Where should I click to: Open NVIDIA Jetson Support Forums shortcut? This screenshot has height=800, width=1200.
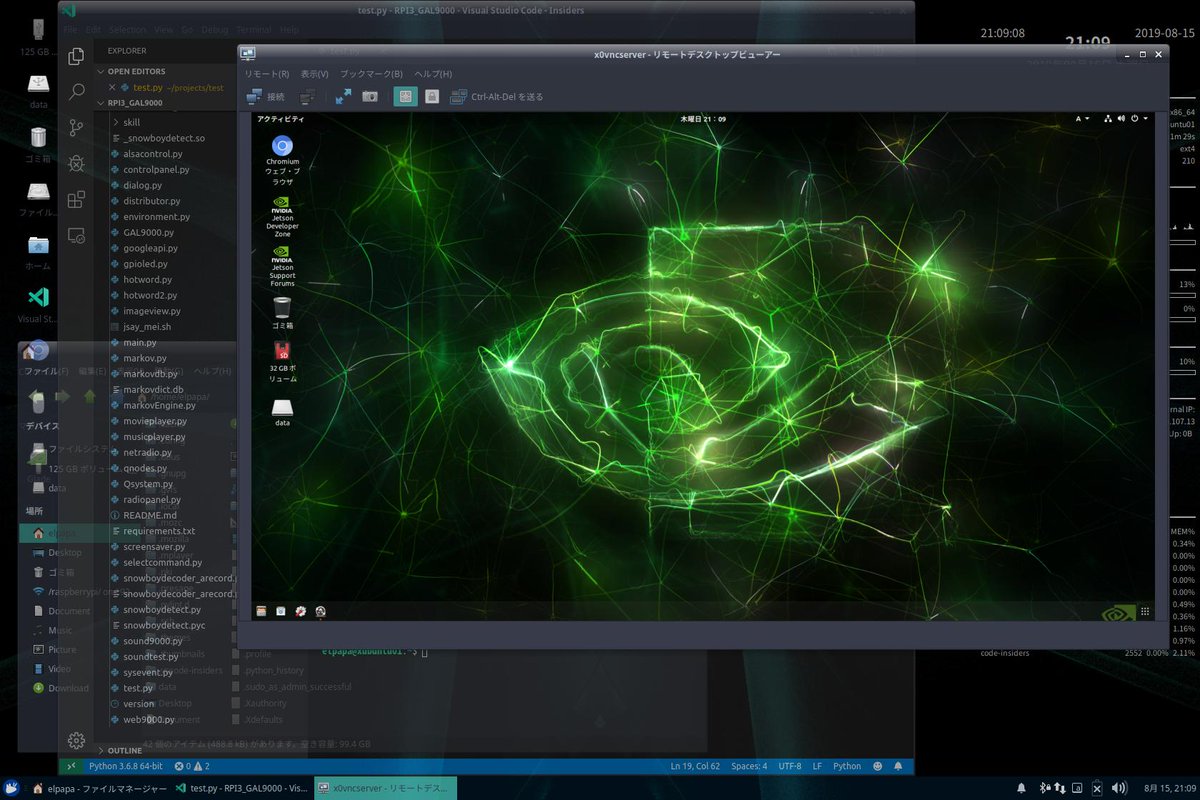(x=282, y=267)
